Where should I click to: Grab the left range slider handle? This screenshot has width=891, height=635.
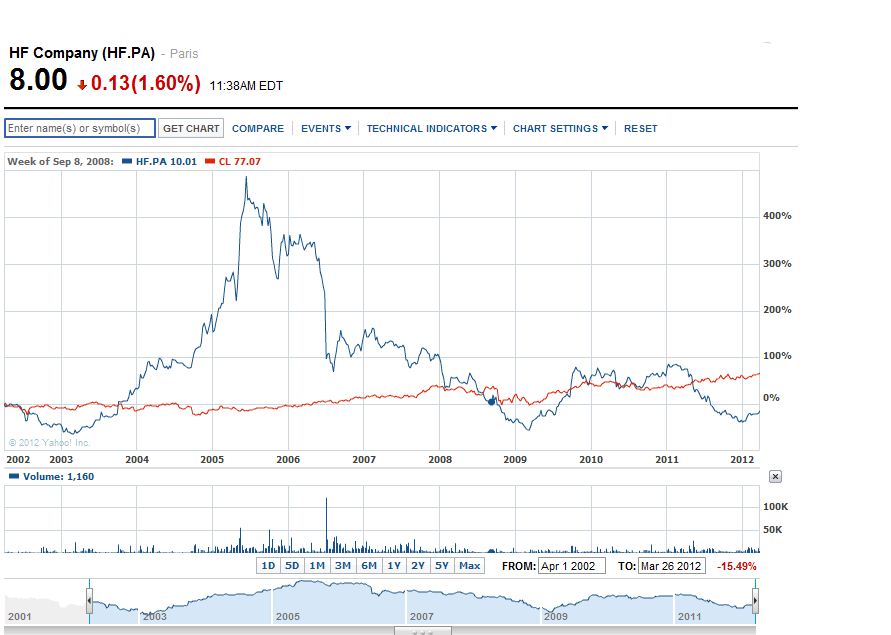tap(89, 601)
